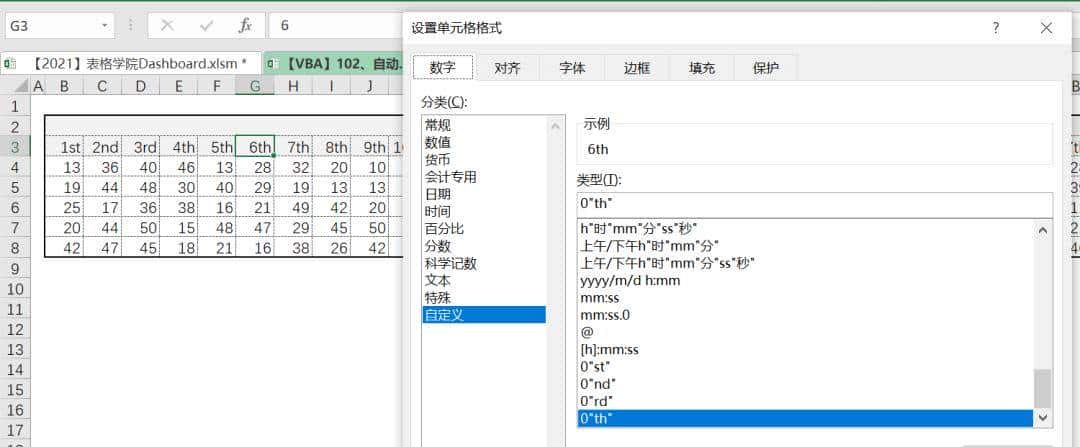Click the down arrow of type list scrollbar
This screenshot has width=1080, height=447.
1043,417
